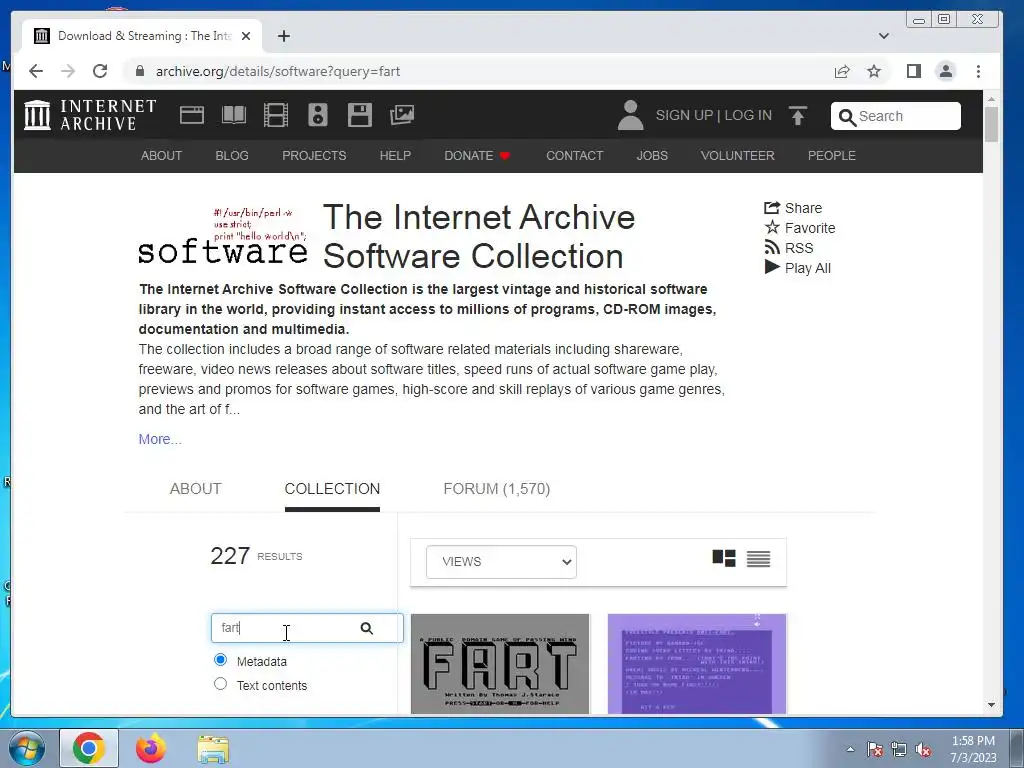Open JOBS in navigation bar
This screenshot has height=768, width=1024.
pos(652,155)
